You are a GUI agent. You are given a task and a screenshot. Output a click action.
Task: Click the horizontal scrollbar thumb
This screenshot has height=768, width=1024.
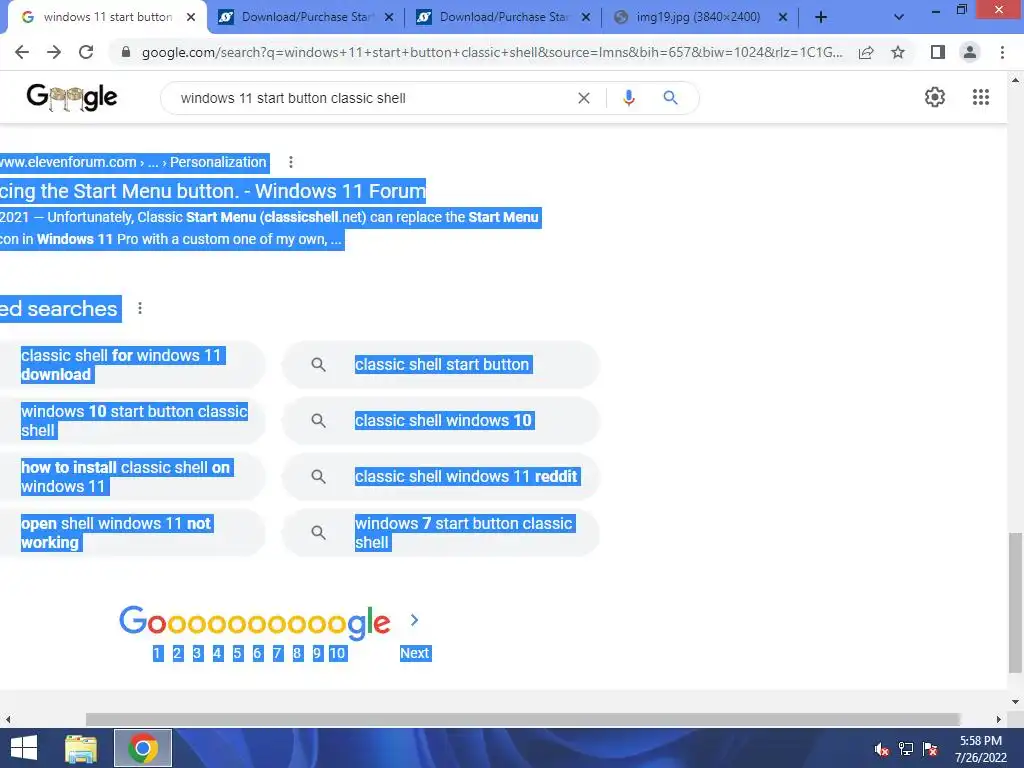pos(522,719)
